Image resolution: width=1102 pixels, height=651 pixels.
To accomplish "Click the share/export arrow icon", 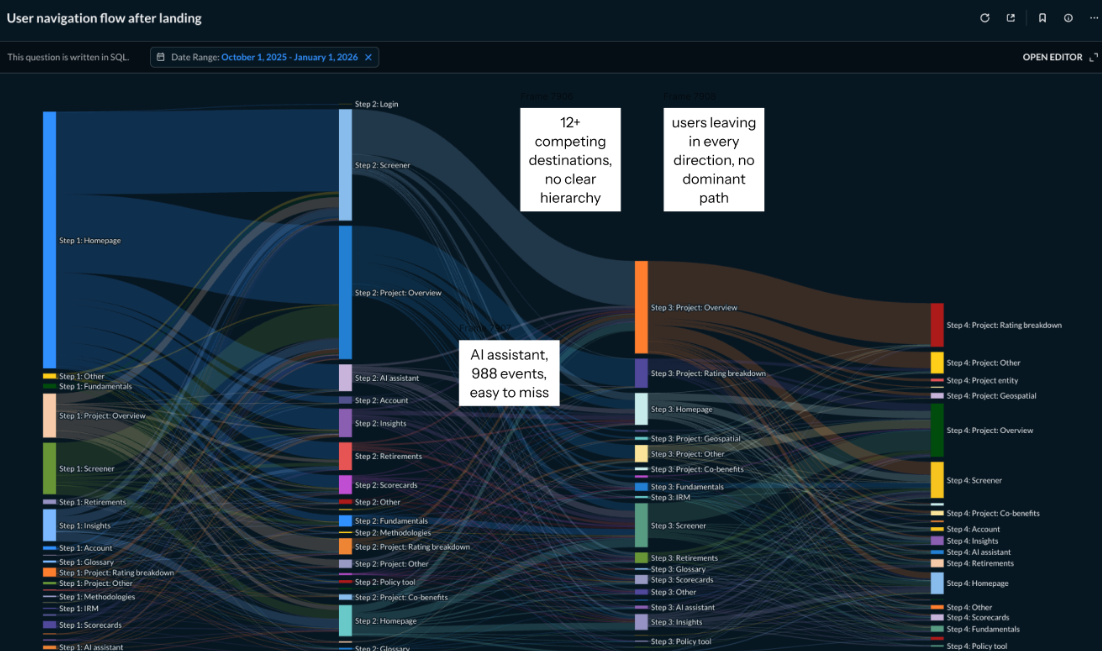I will pos(1011,18).
